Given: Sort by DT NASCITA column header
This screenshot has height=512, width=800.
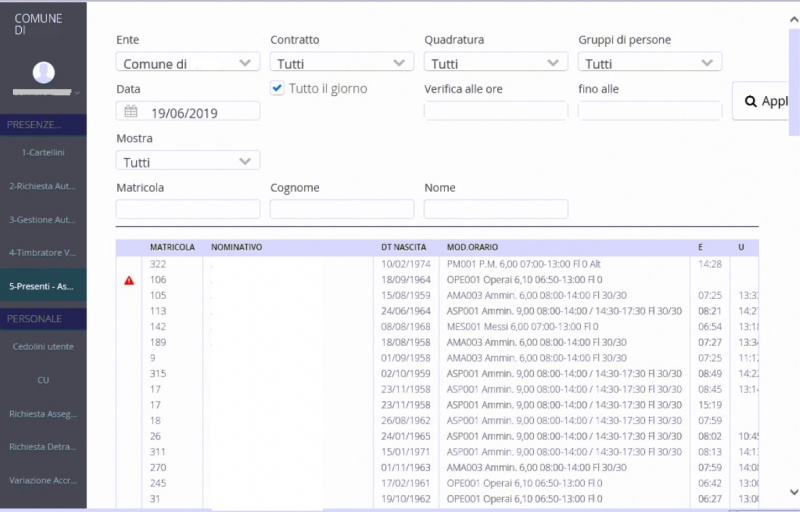Looking at the screenshot, I should 403,247.
